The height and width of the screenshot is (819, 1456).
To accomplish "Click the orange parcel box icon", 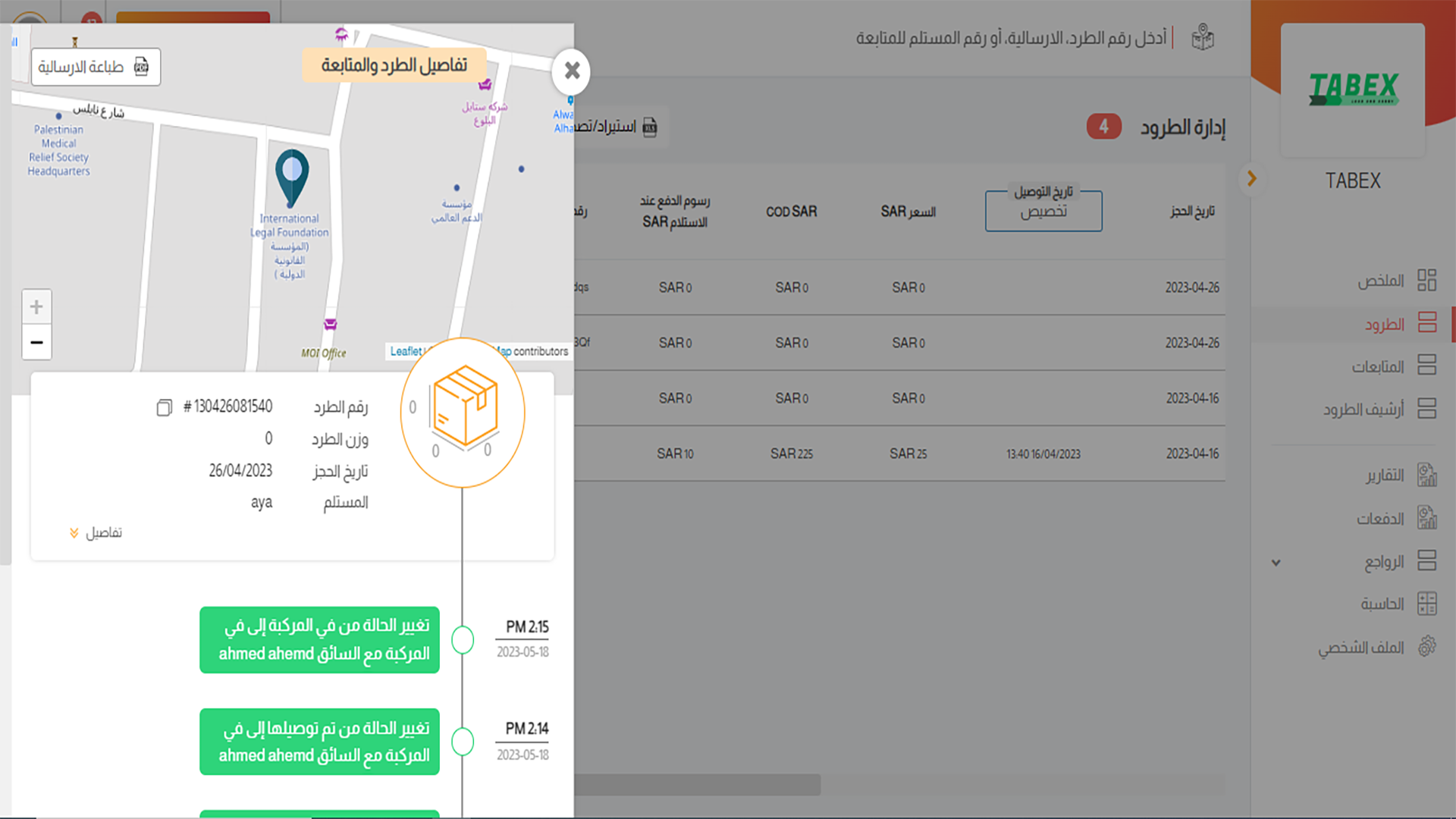I will [x=465, y=406].
